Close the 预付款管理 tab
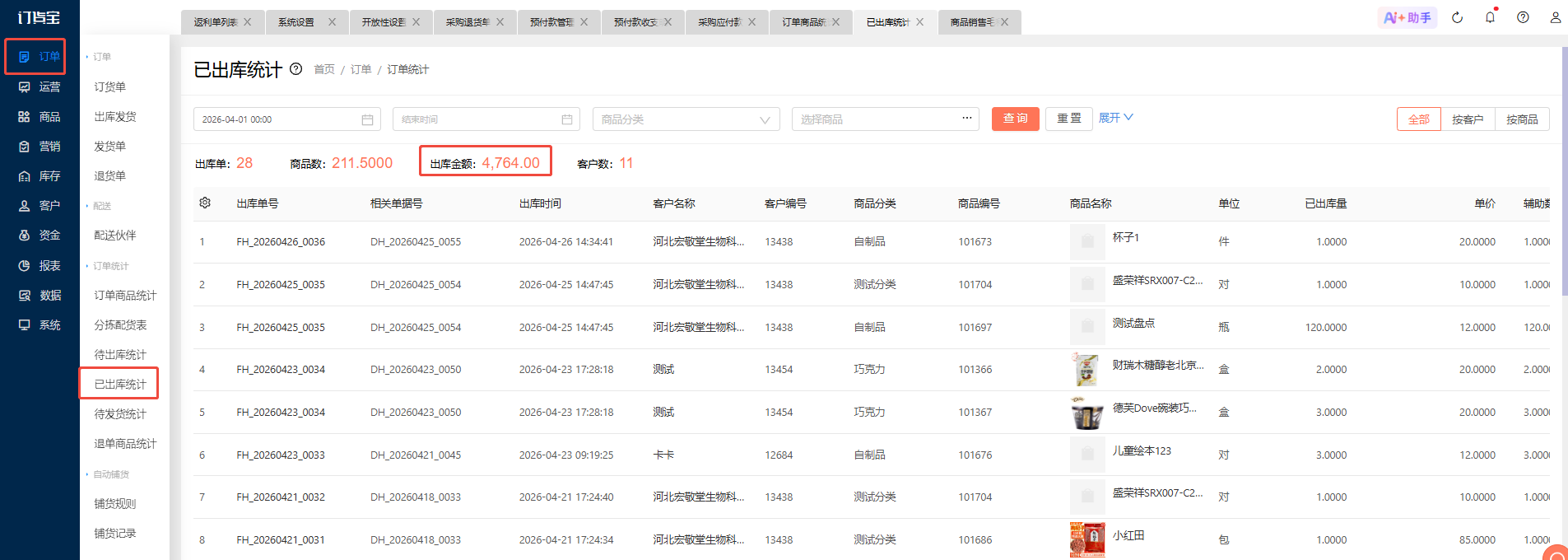Screen dimensions: 1568x560 point(584,22)
